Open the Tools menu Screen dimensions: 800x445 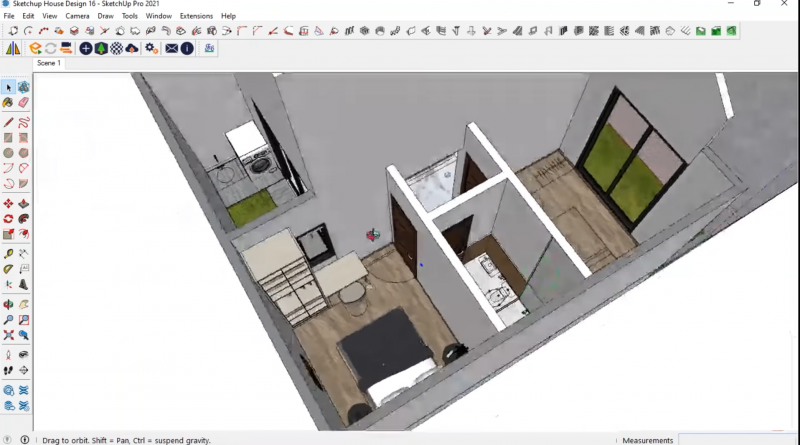(130, 16)
